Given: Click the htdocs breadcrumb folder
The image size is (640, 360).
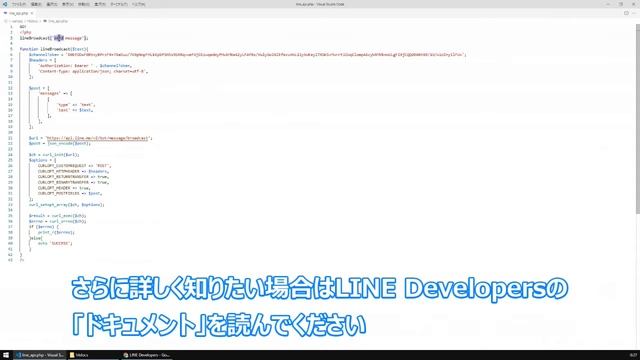Looking at the screenshot, I should (33, 21).
